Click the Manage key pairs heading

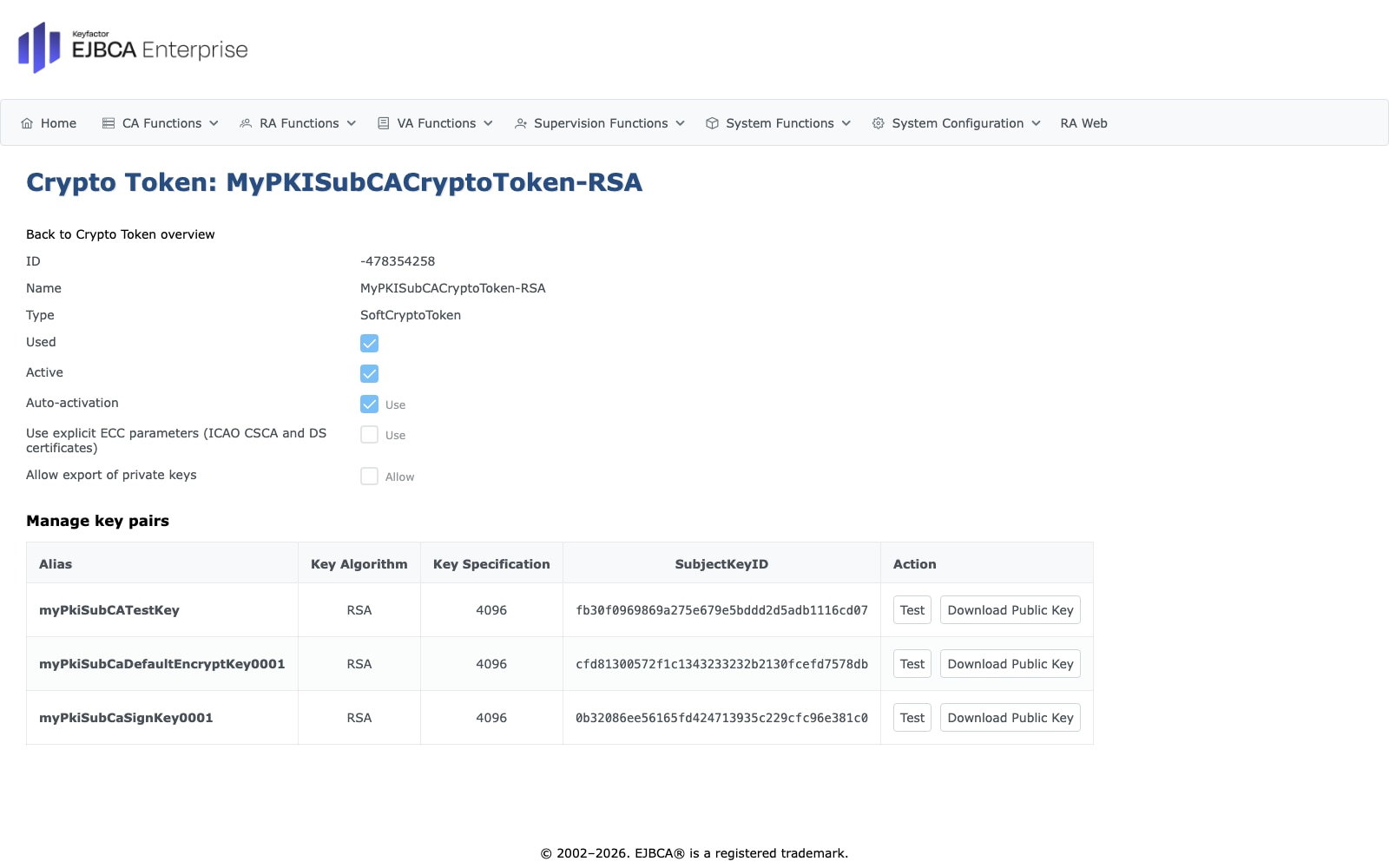coord(98,521)
